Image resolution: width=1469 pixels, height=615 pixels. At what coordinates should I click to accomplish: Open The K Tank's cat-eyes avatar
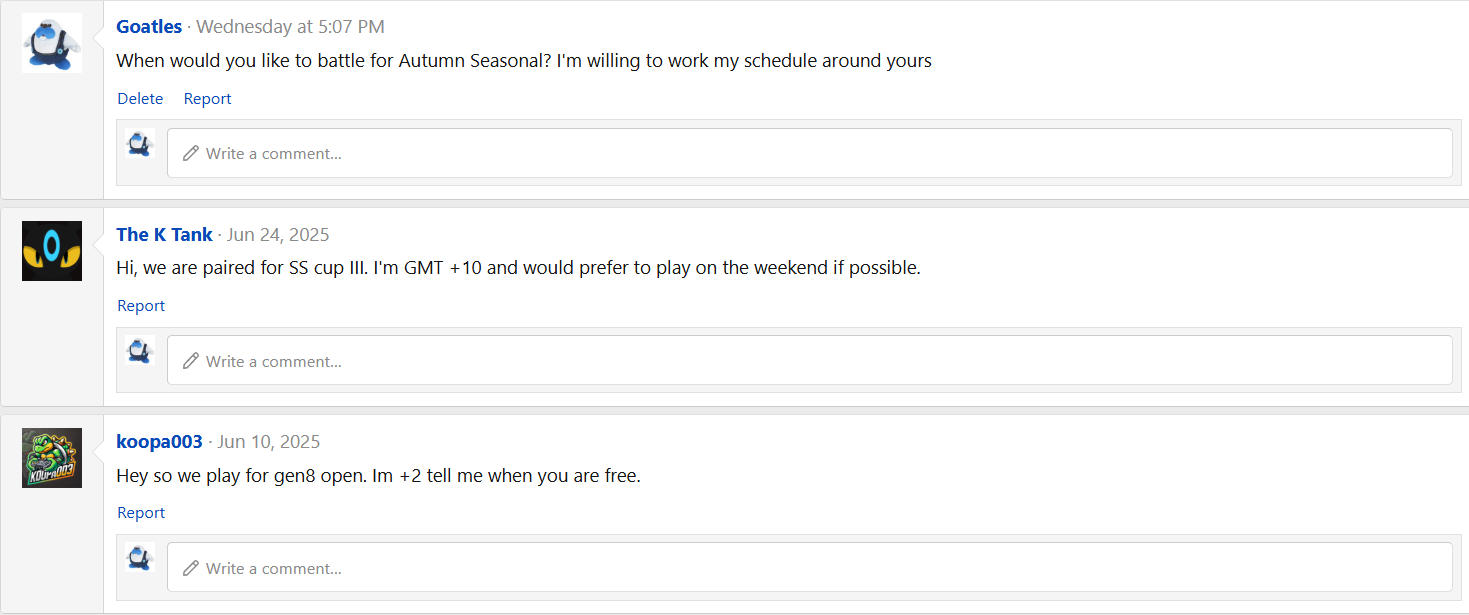pyautogui.click(x=52, y=250)
